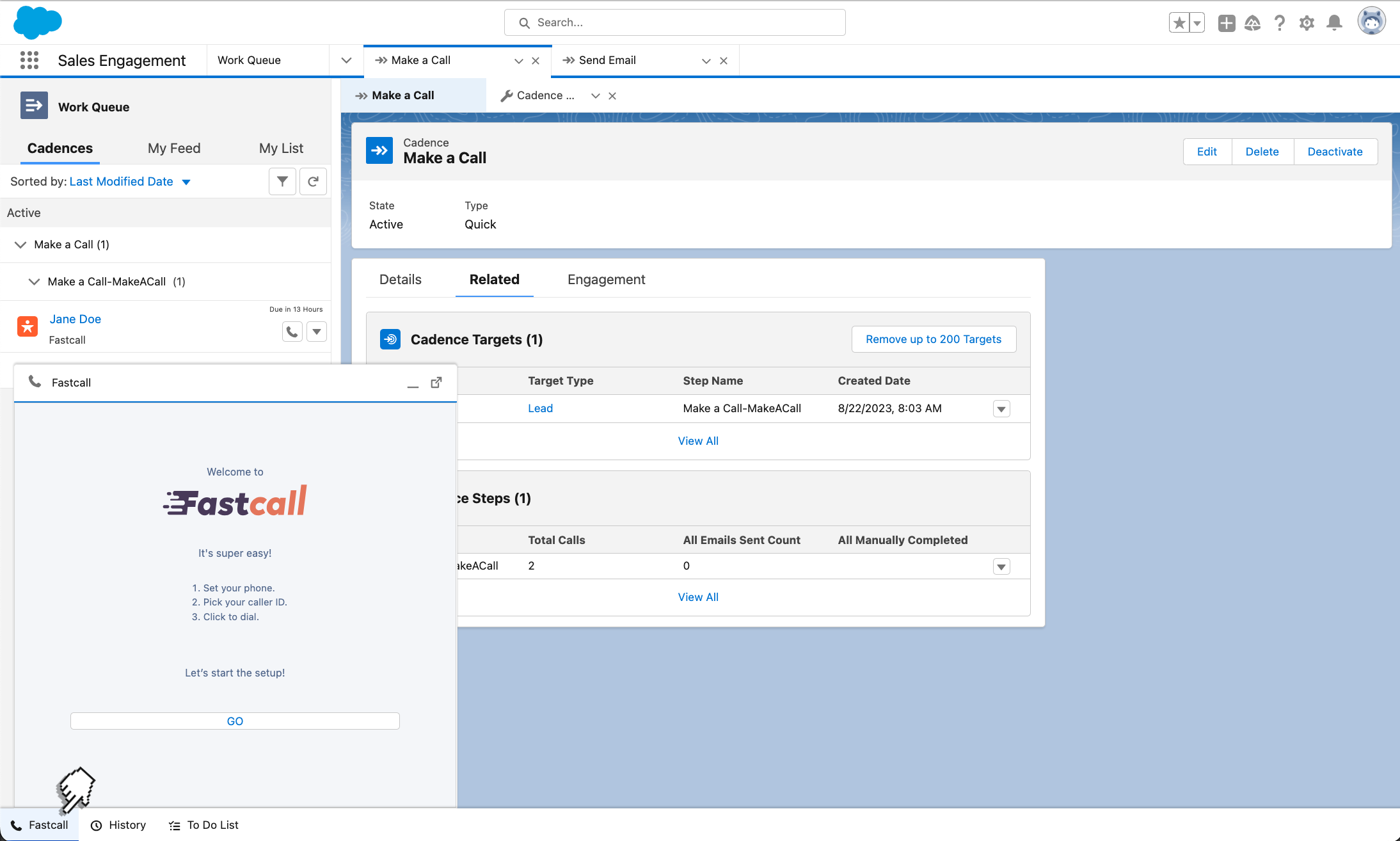The height and width of the screenshot is (841, 1400).
Task: Click the Deactivate button
Action: [1335, 152]
